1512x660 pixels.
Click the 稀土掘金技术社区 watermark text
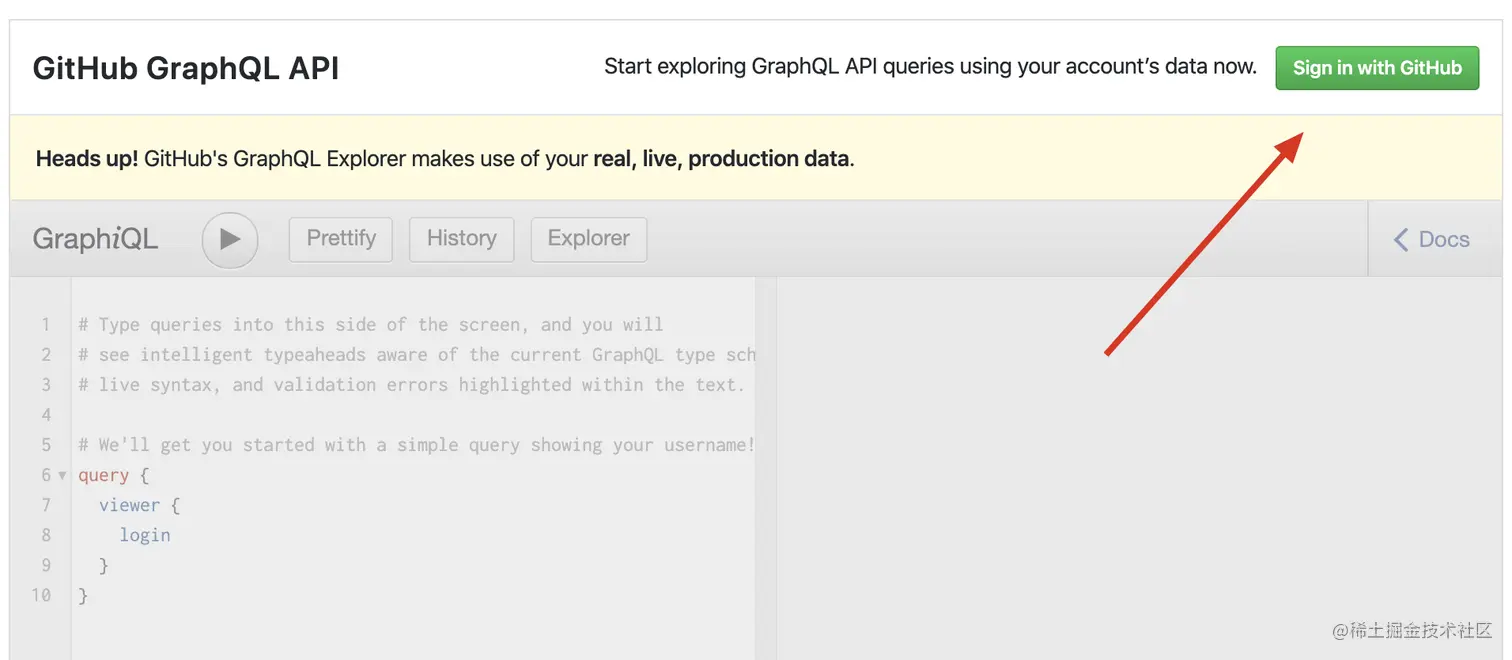pyautogui.click(x=1411, y=632)
